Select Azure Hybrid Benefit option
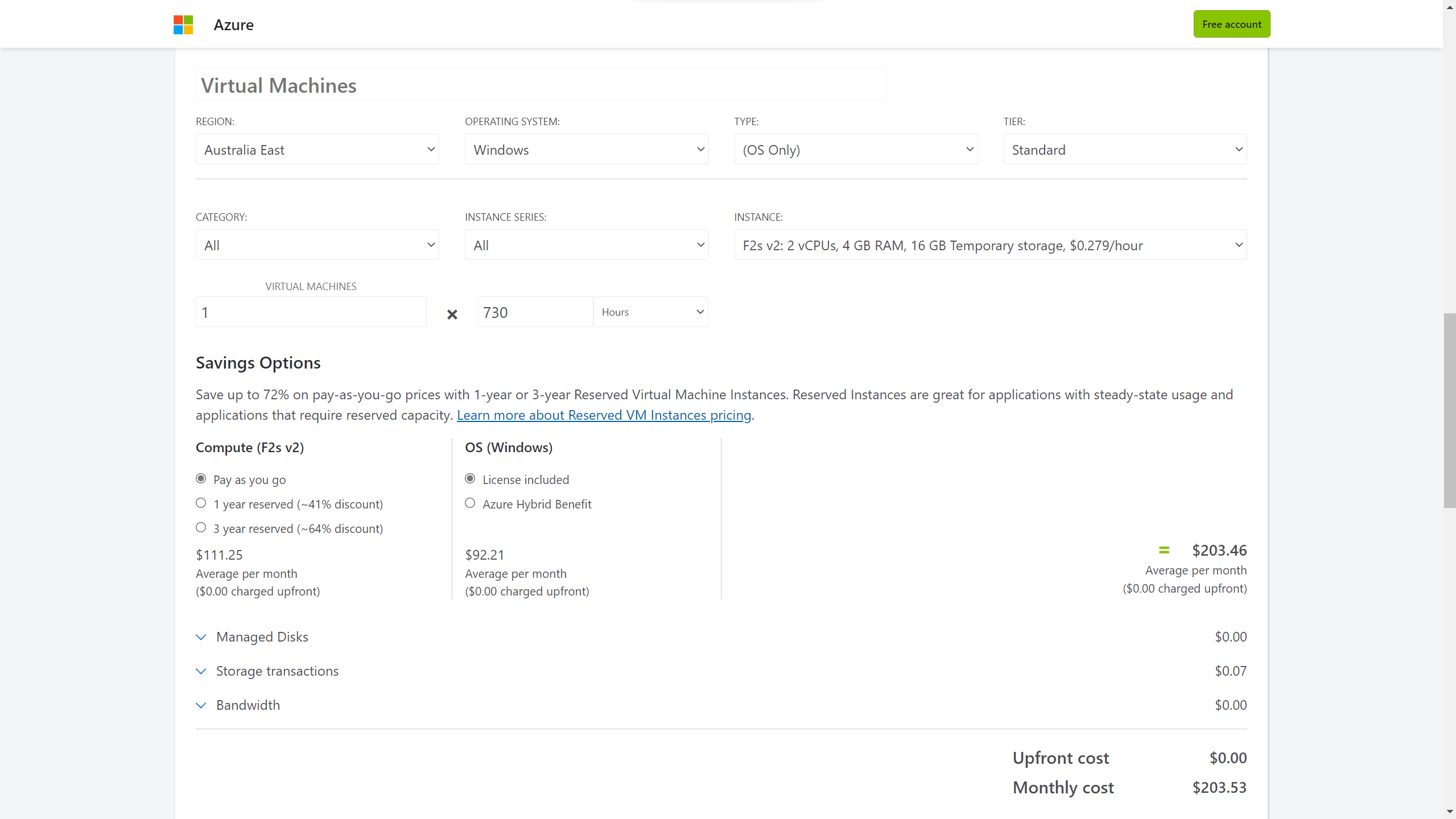The height and width of the screenshot is (819, 1456). (470, 503)
